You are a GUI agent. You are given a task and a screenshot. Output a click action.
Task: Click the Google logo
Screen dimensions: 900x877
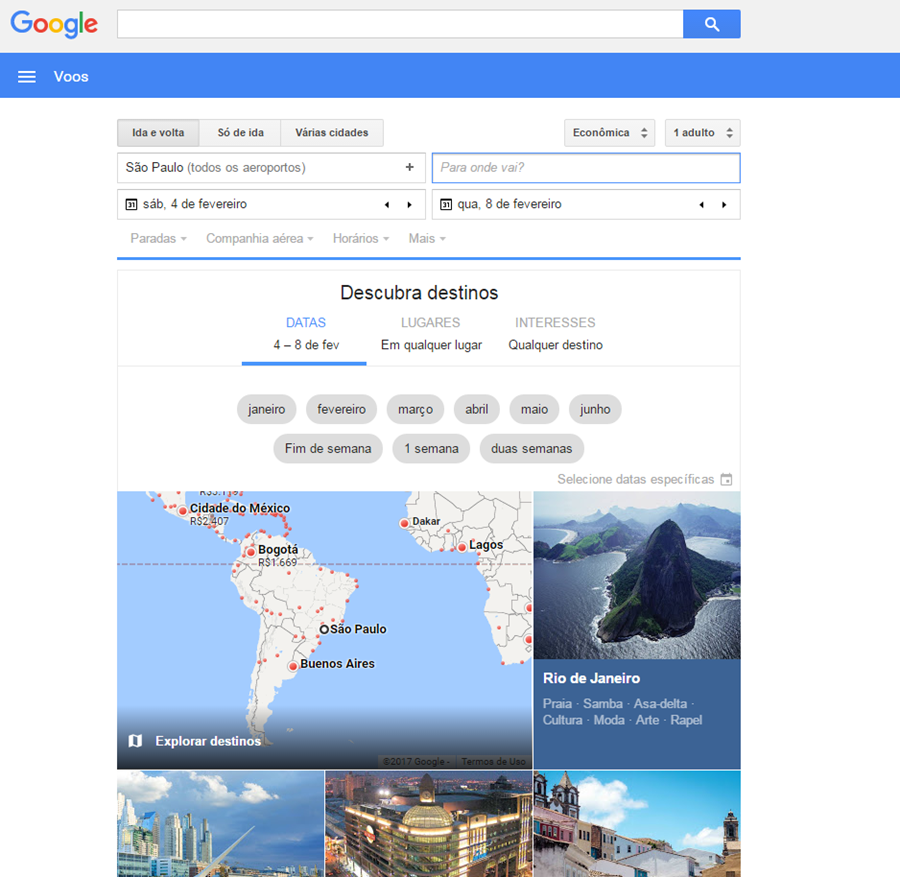coord(54,25)
